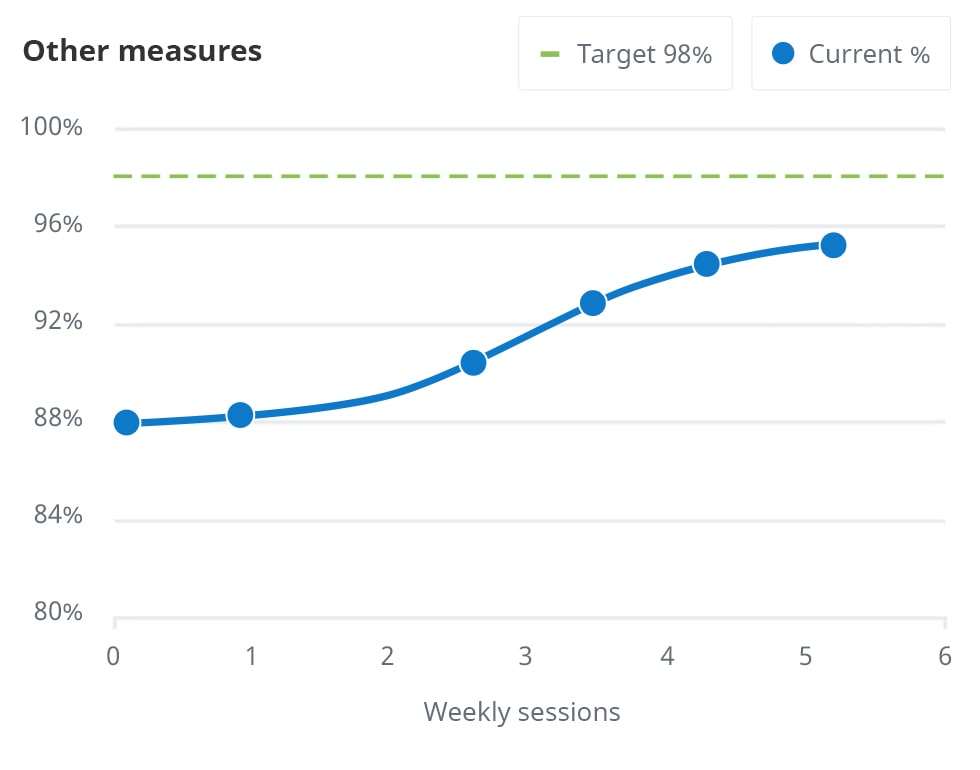Click the "Weekly sessions" axis title
Screen dimensions: 980x770
pyautogui.click(x=522, y=712)
